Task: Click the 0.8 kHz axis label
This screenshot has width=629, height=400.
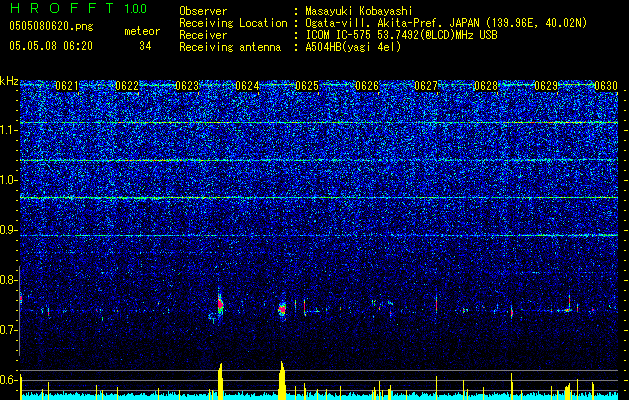Action: [8, 280]
